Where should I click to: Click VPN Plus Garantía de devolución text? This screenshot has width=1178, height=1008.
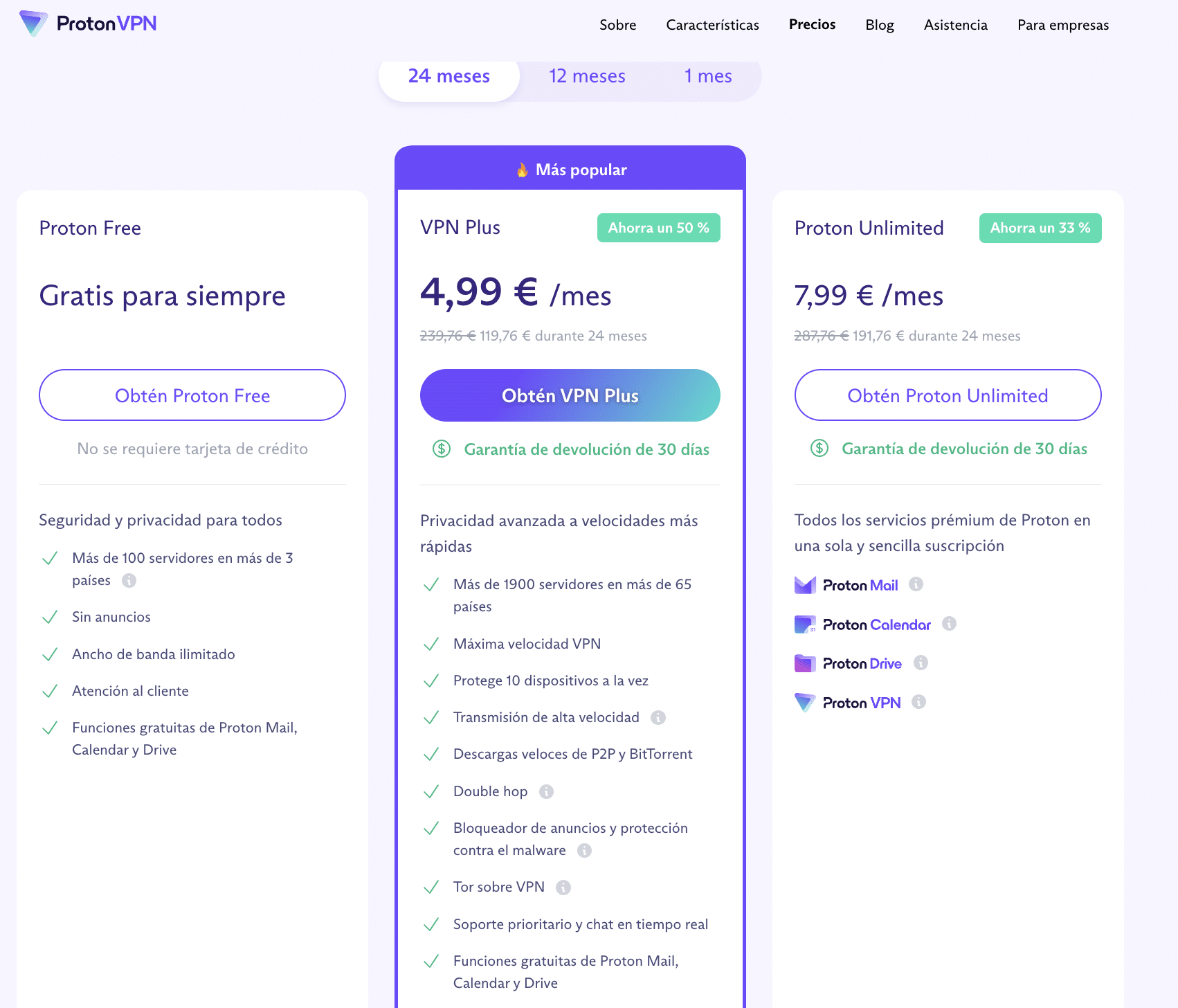[x=587, y=449]
